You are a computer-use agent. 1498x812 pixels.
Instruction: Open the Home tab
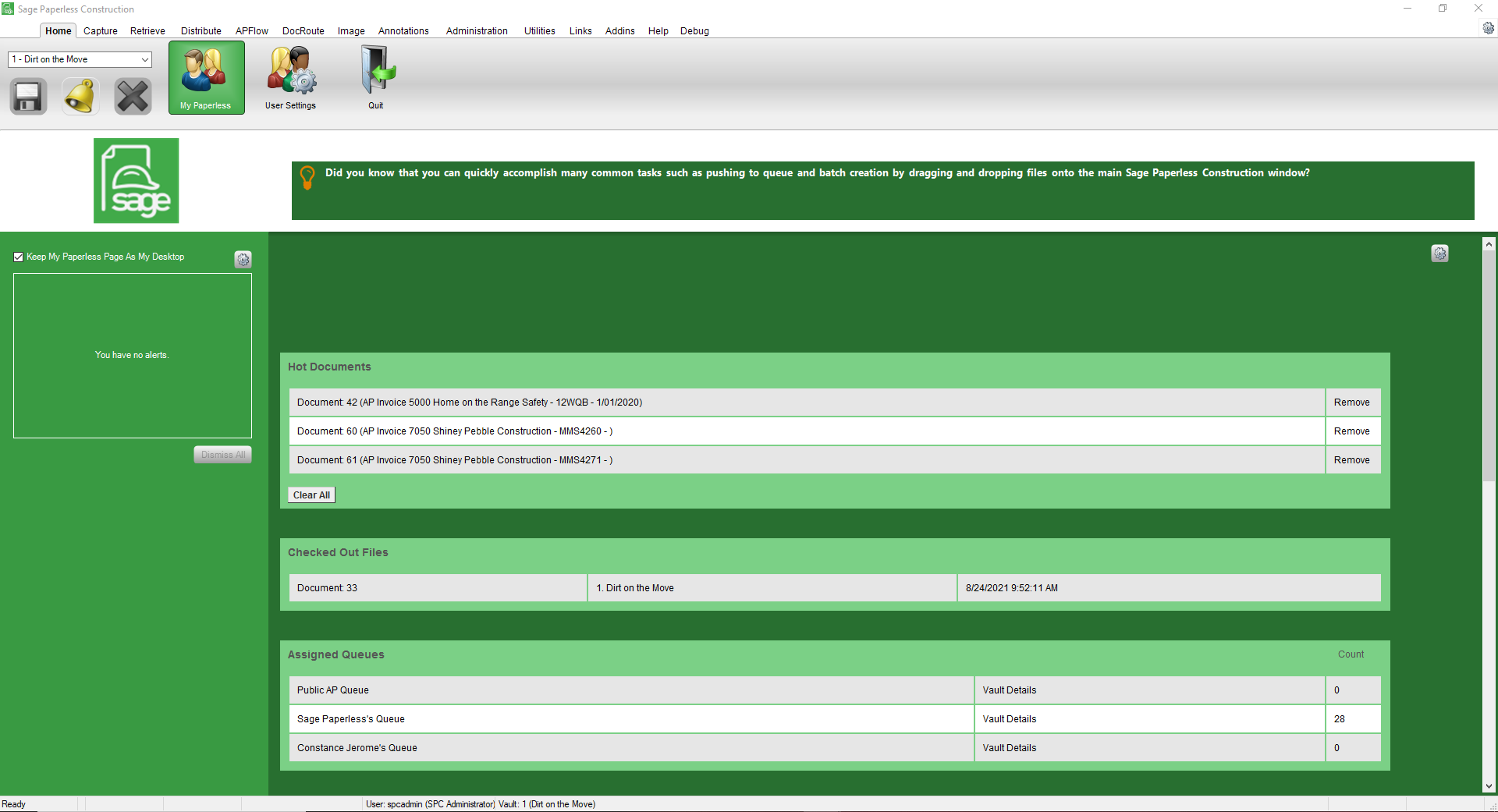58,30
